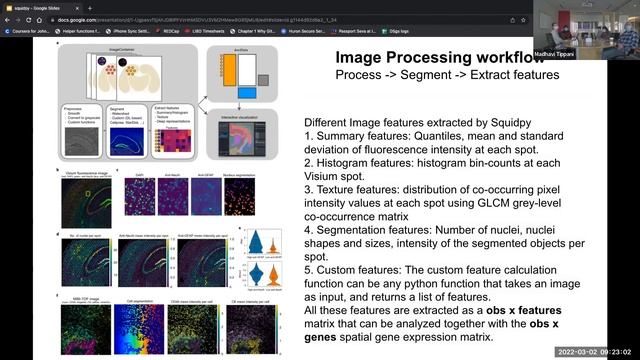Click the 'Image Processing workflow' slide title
Viewport: 640px width, 360px height.
pyautogui.click(x=440, y=57)
